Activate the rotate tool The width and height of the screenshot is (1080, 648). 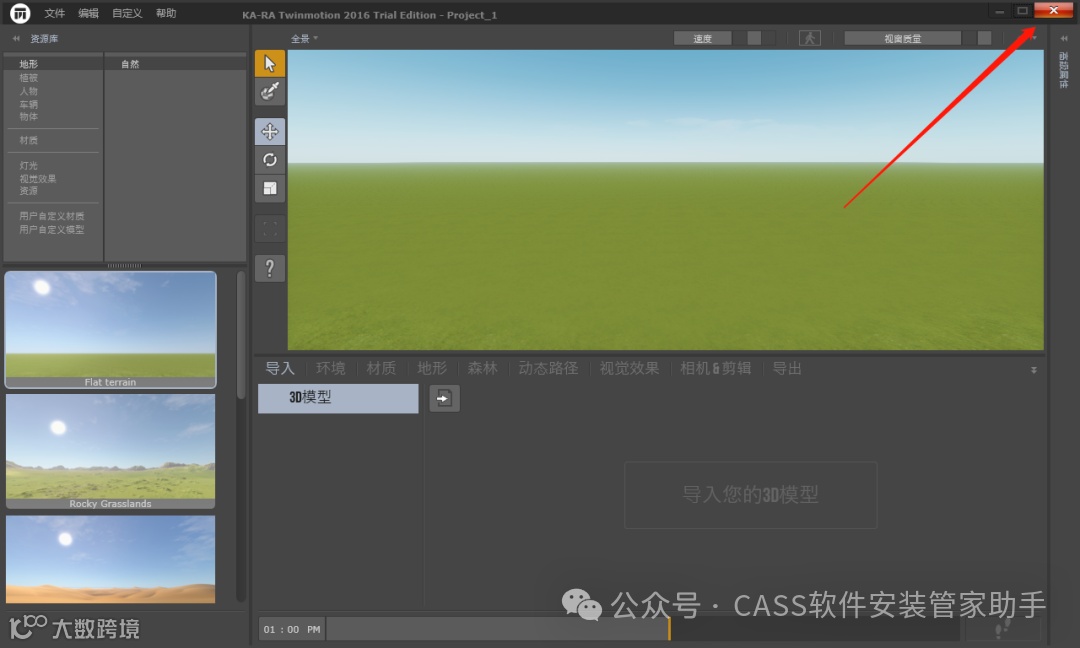pyautogui.click(x=270, y=160)
